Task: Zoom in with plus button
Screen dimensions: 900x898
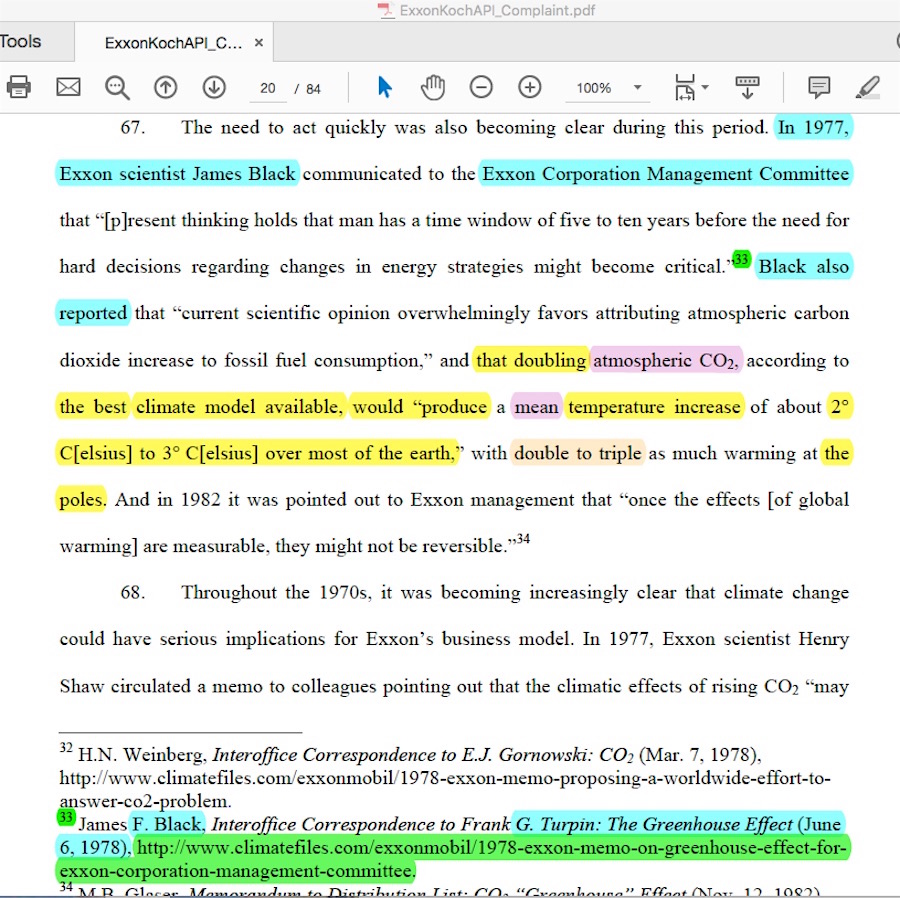Action: pyautogui.click(x=530, y=87)
